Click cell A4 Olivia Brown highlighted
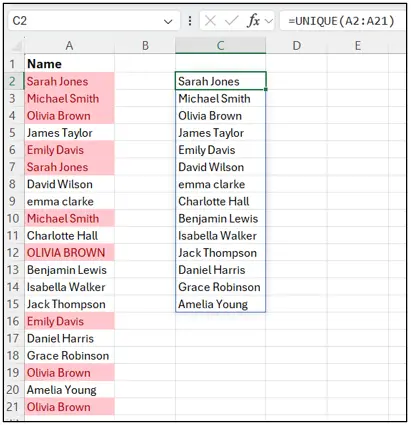Image resolution: width=411 pixels, height=425 pixels. pos(69,115)
